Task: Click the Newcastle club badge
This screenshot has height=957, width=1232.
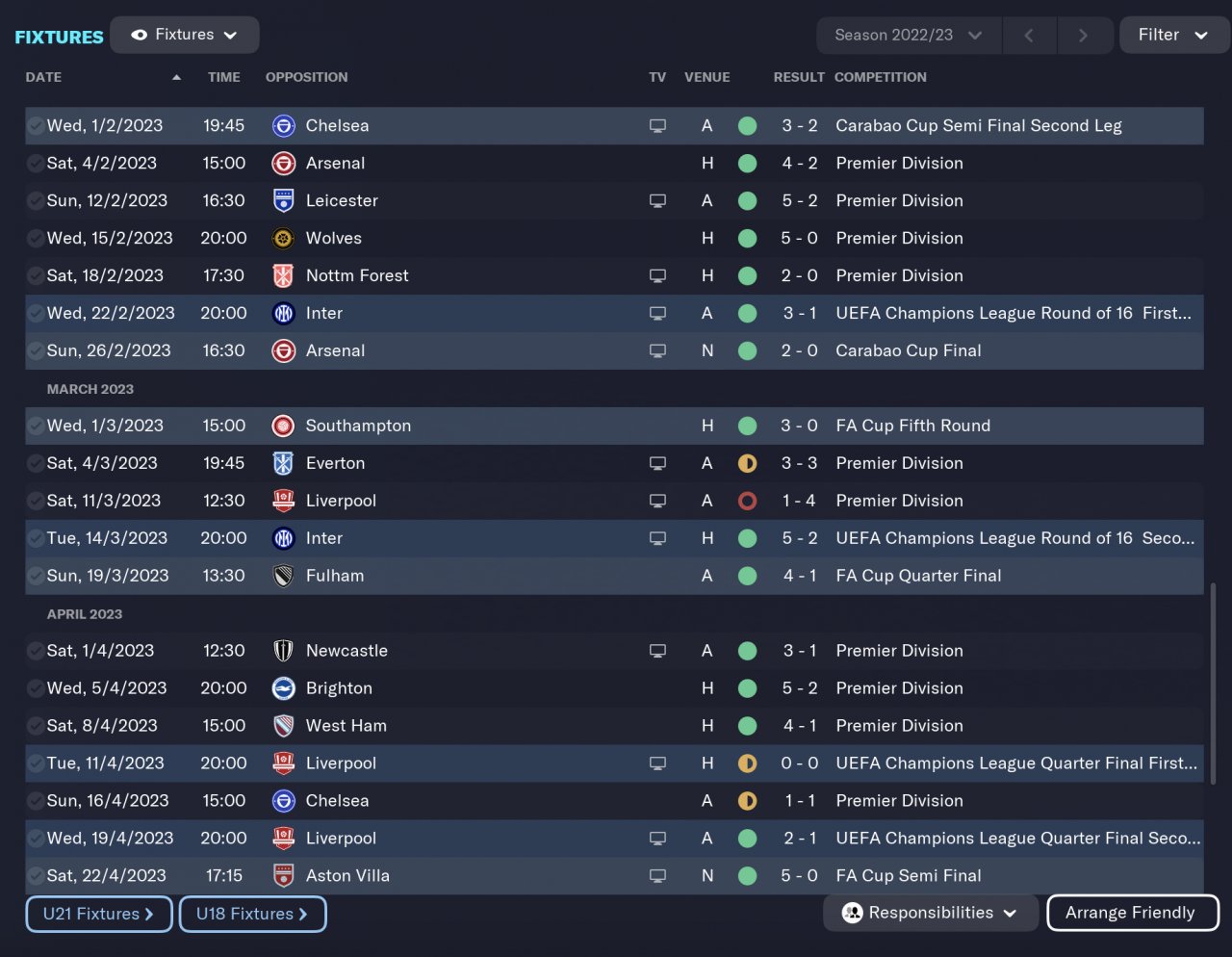Action: pos(283,652)
